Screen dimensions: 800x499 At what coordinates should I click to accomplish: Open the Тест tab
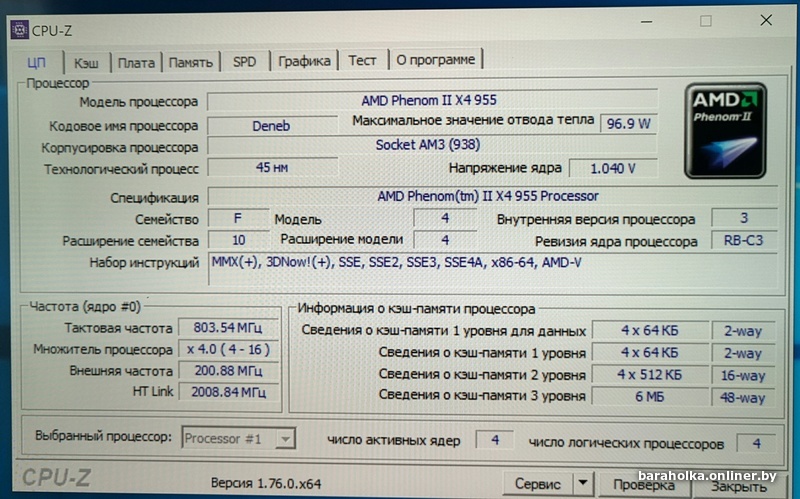pos(362,60)
